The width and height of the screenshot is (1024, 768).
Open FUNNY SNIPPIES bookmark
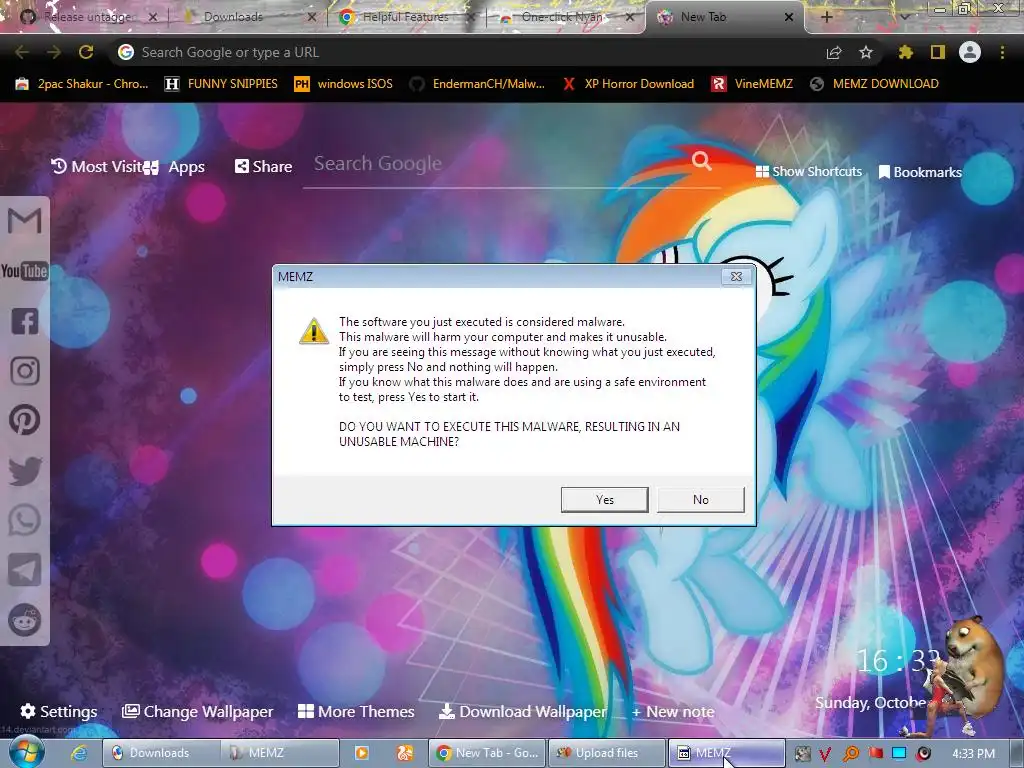[x=221, y=84]
